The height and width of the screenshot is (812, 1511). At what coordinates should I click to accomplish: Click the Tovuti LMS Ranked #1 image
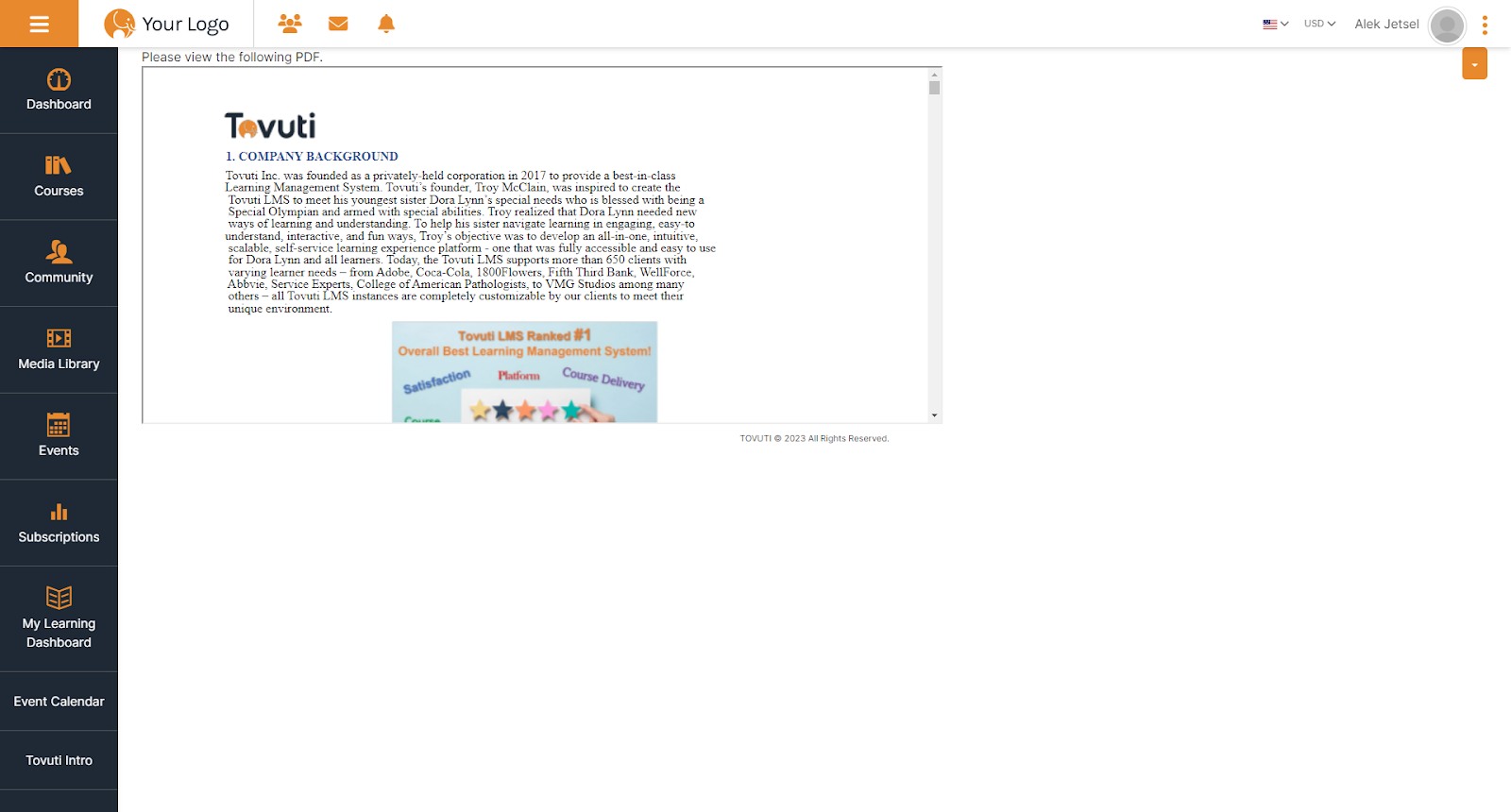[524, 372]
